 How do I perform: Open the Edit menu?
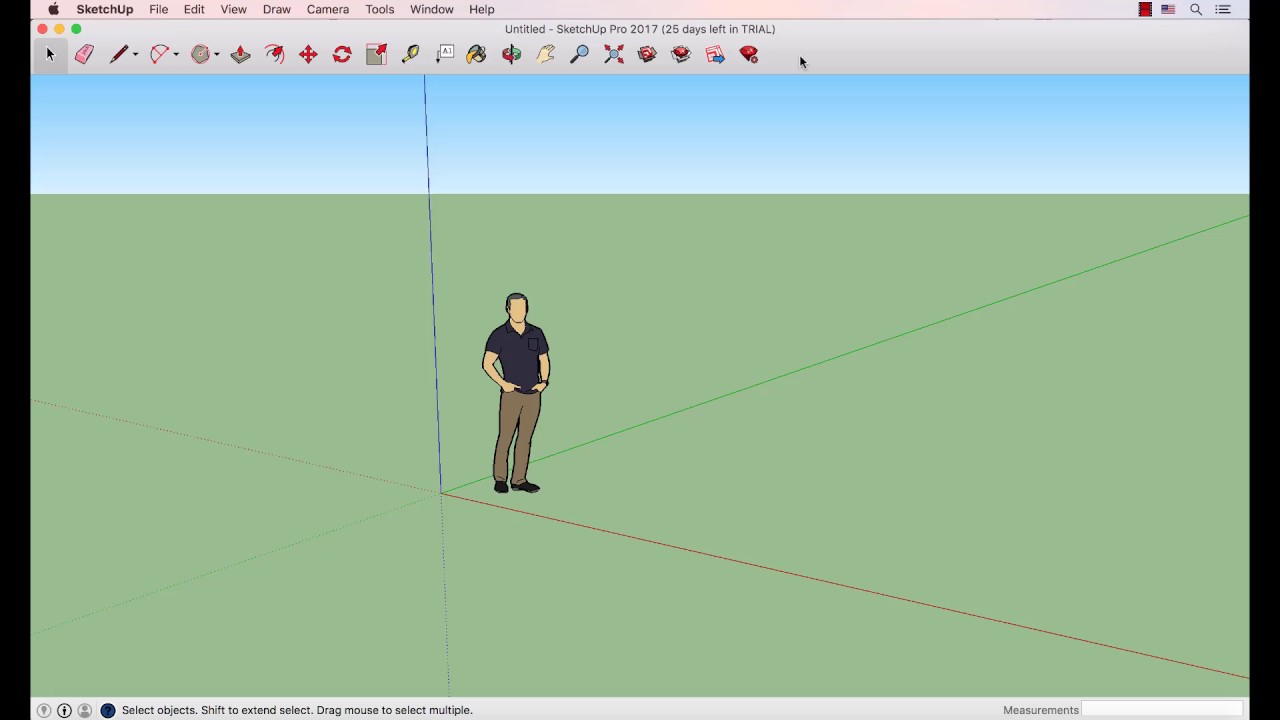[x=194, y=9]
